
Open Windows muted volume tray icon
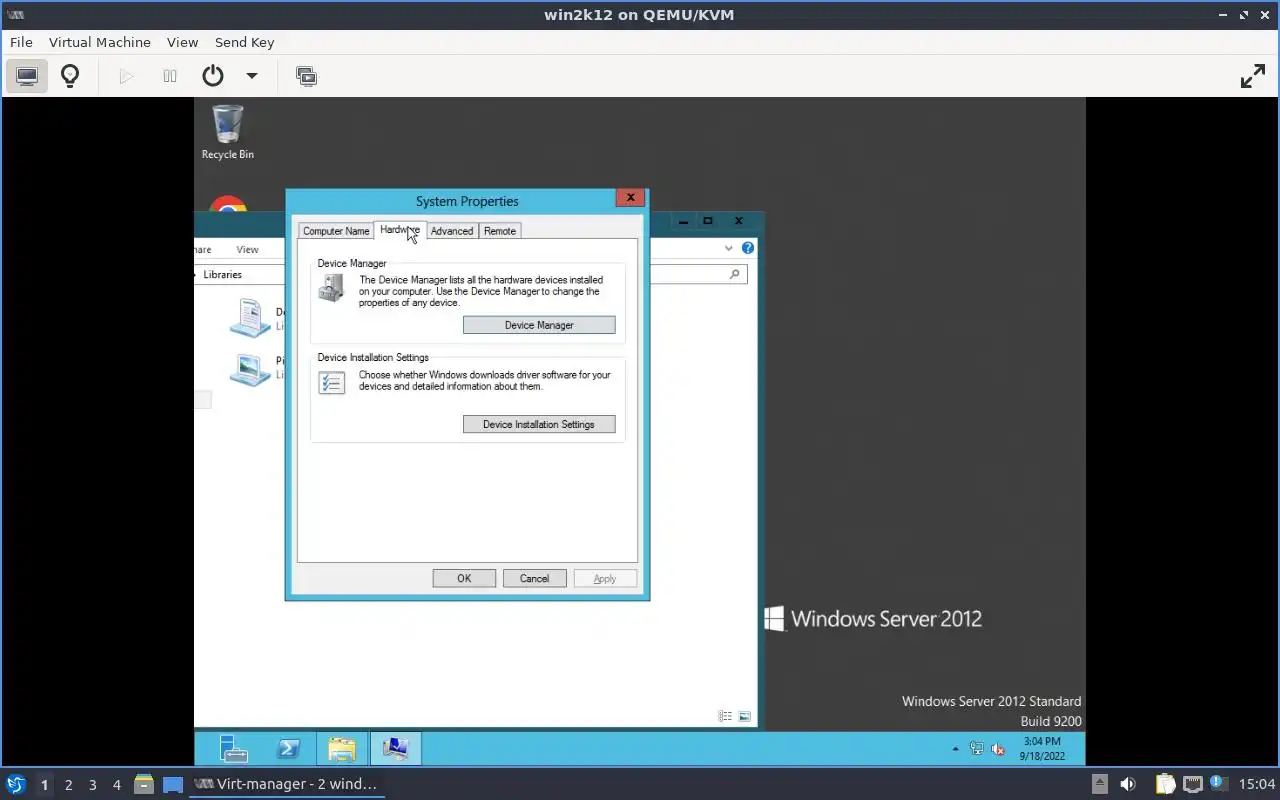pyautogui.click(x=998, y=749)
